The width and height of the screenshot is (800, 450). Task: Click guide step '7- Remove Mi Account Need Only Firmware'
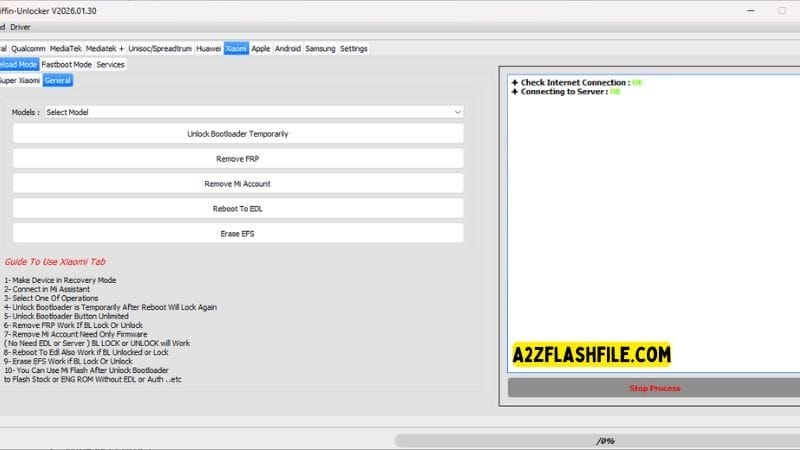click(76, 334)
